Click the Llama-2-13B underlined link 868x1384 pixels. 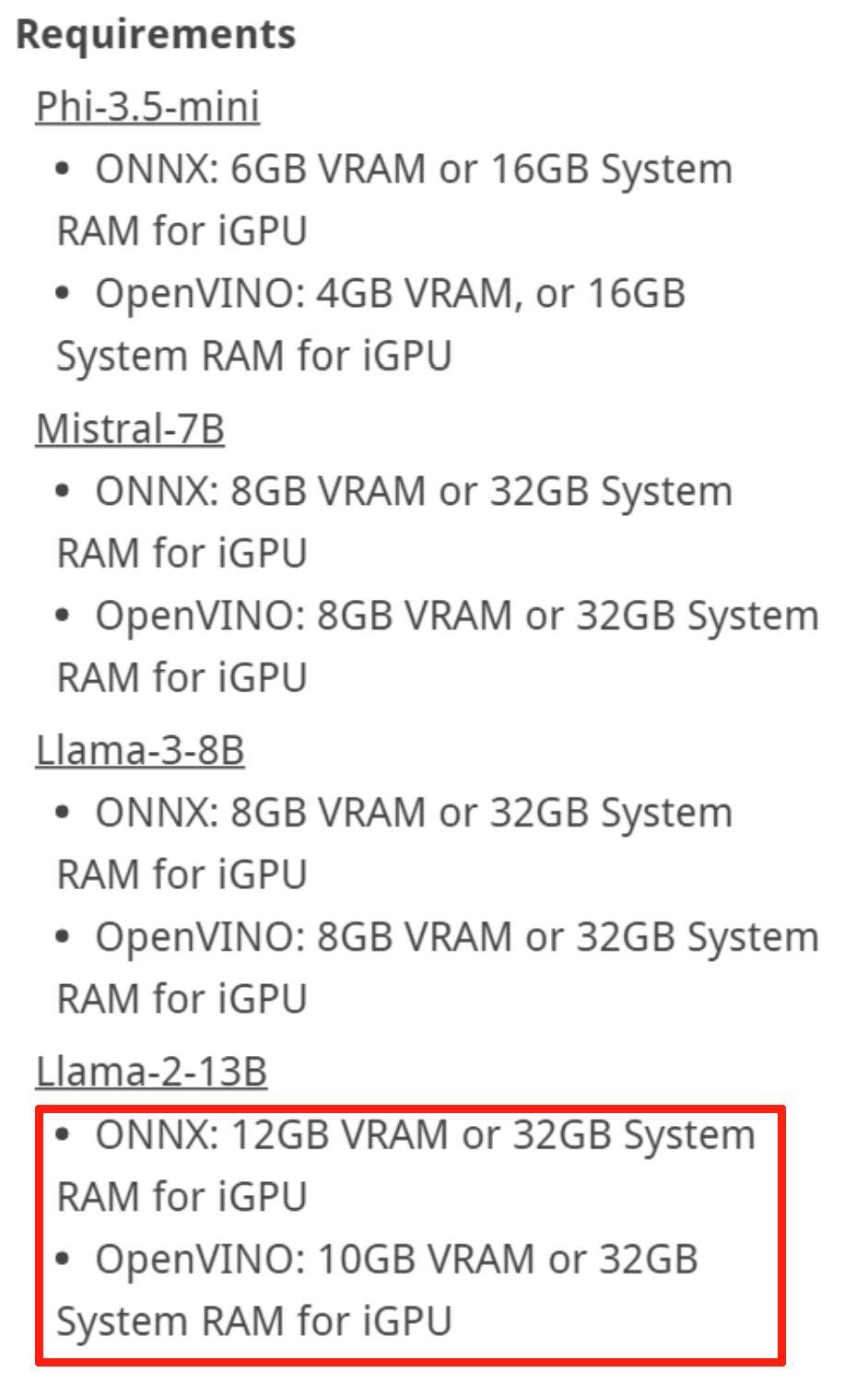coord(151,1072)
